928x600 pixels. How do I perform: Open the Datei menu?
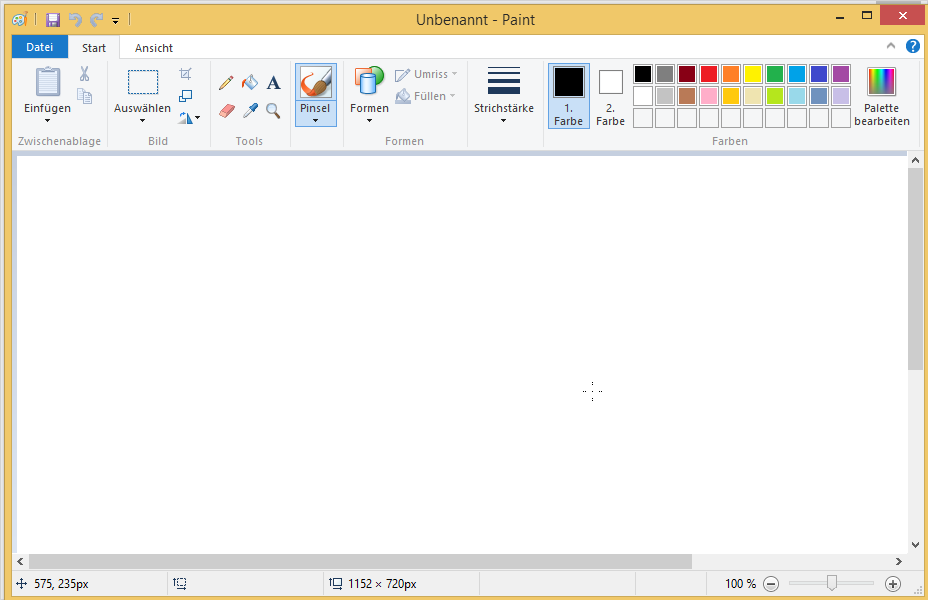(x=40, y=47)
